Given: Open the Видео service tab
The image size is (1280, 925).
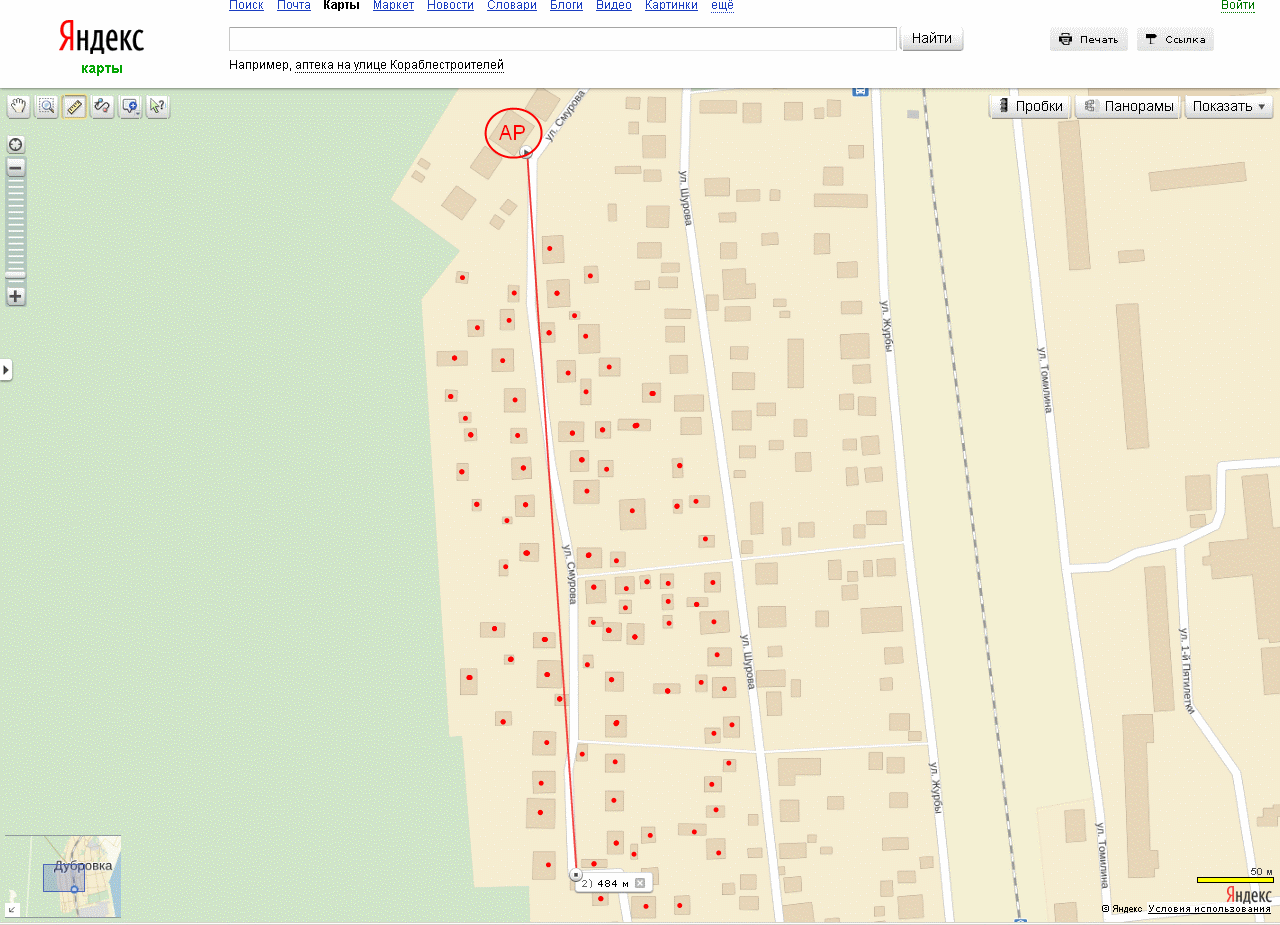Looking at the screenshot, I should click(x=614, y=6).
